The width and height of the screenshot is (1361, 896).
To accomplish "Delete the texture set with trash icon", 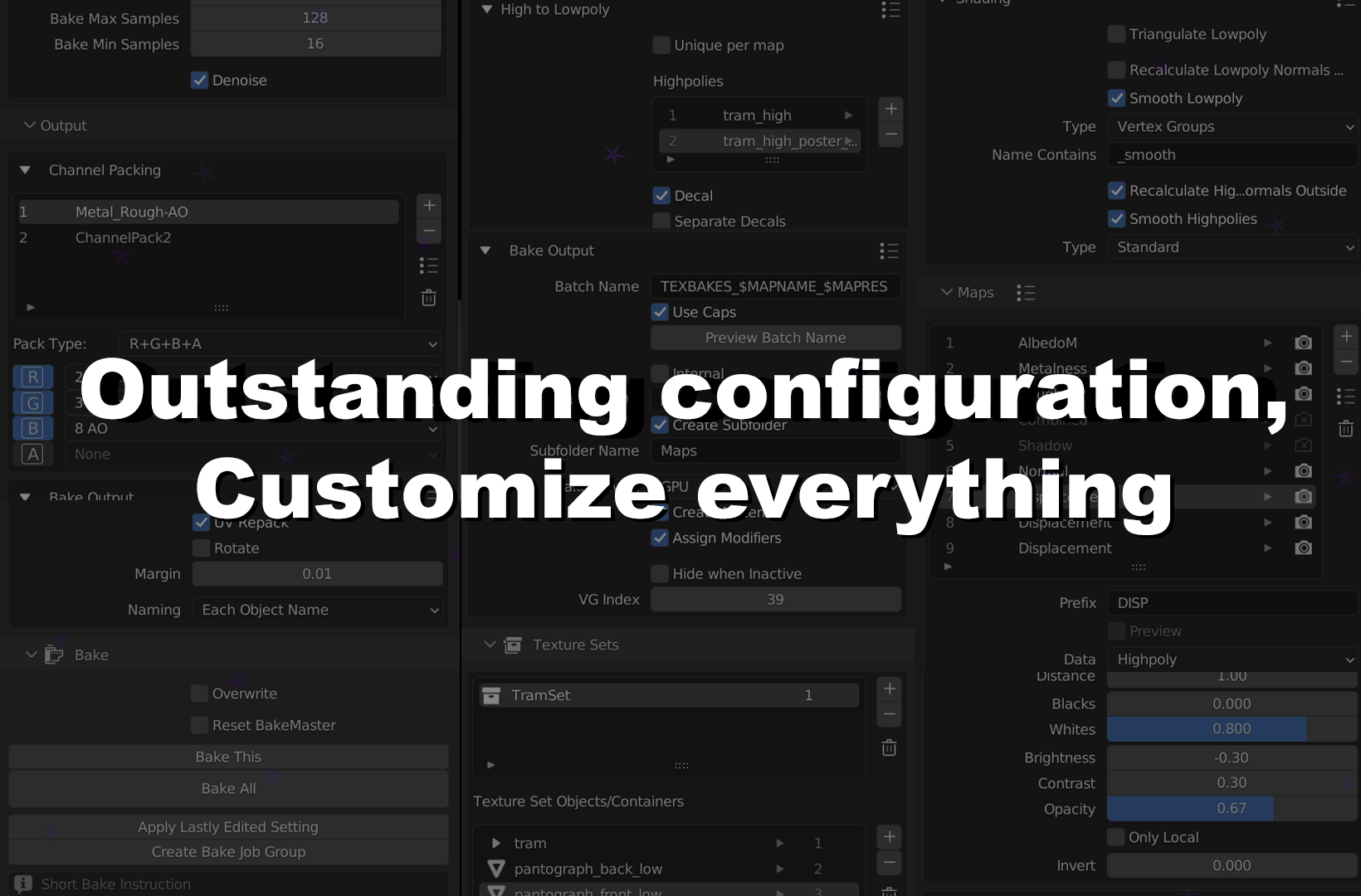I will (x=889, y=747).
